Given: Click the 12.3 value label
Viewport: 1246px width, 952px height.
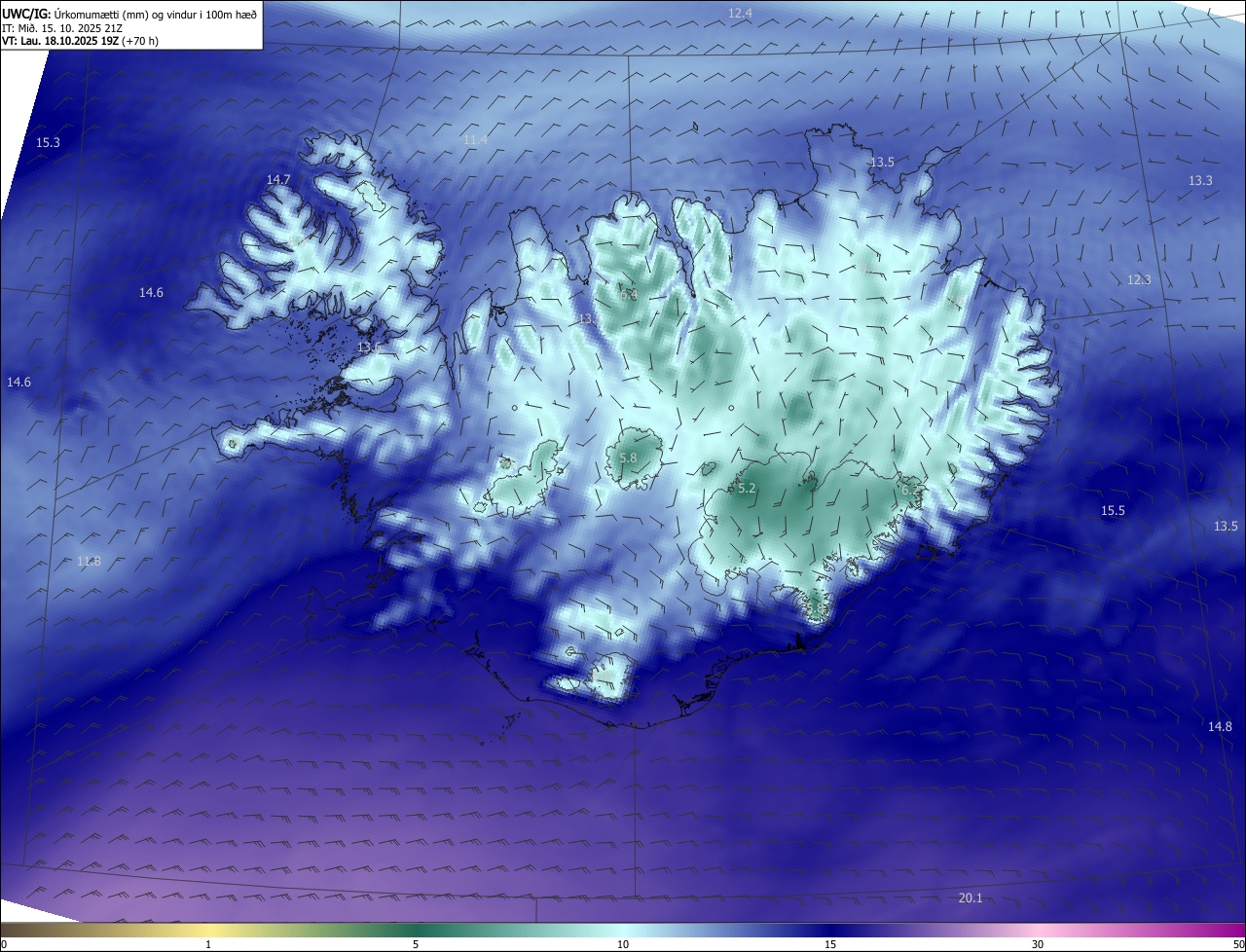Looking at the screenshot, I should [x=1139, y=280].
